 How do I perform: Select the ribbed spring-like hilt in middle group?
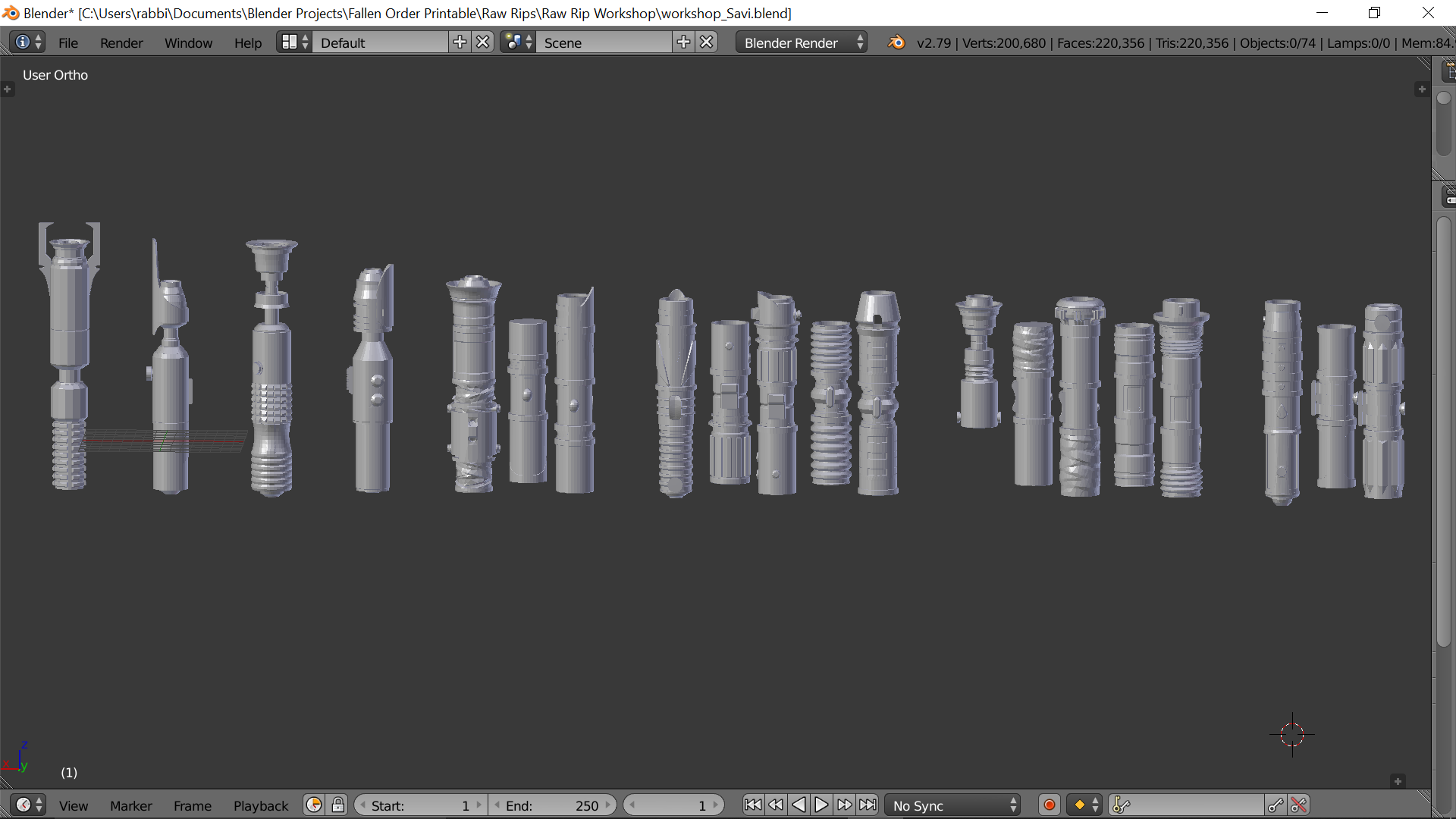point(831,403)
